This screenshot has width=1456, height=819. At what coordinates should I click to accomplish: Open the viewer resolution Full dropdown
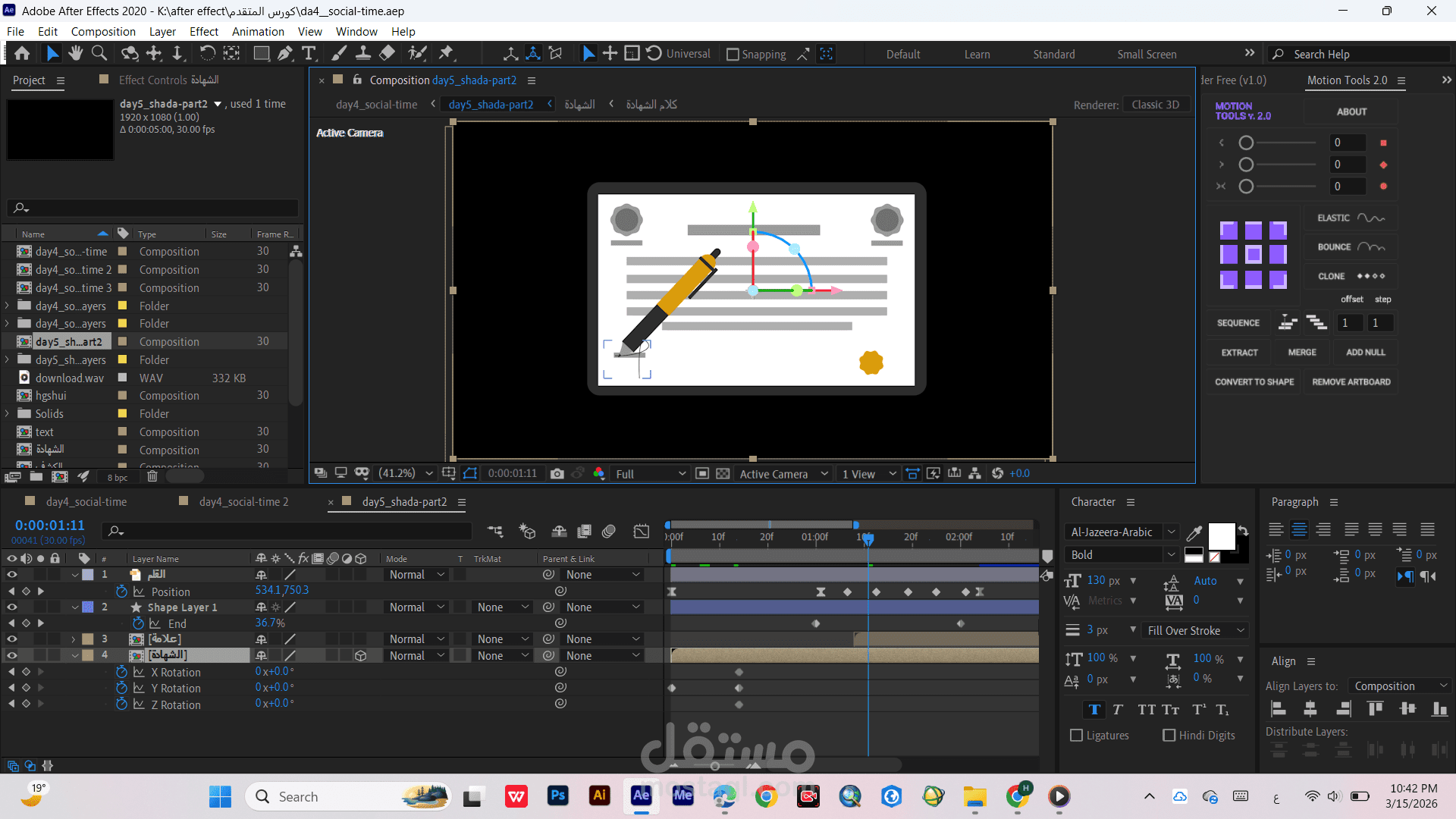(650, 473)
